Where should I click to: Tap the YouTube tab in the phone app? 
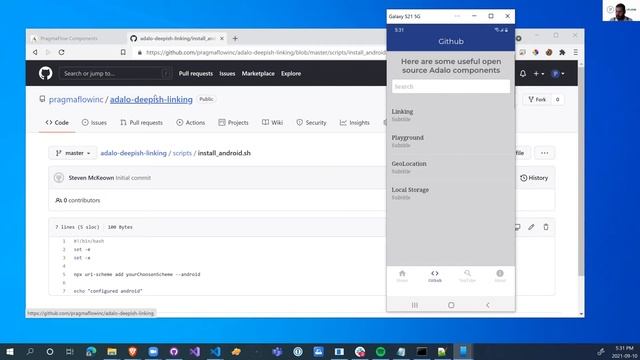pos(467,276)
